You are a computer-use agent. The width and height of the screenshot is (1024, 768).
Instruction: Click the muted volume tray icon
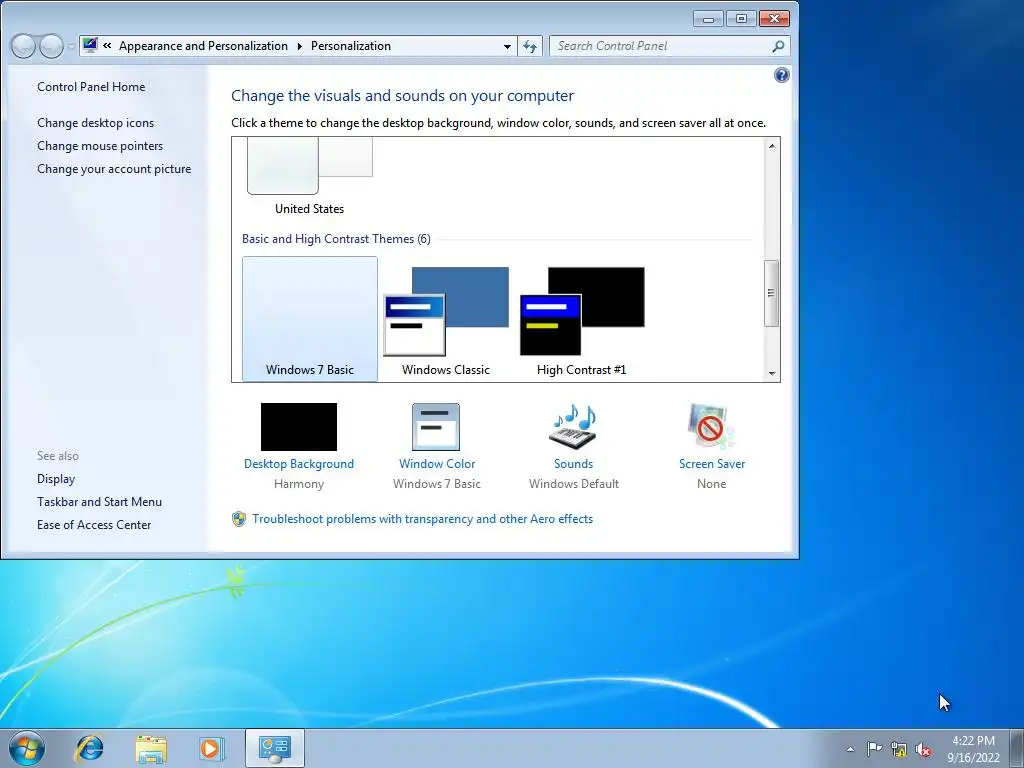(923, 750)
